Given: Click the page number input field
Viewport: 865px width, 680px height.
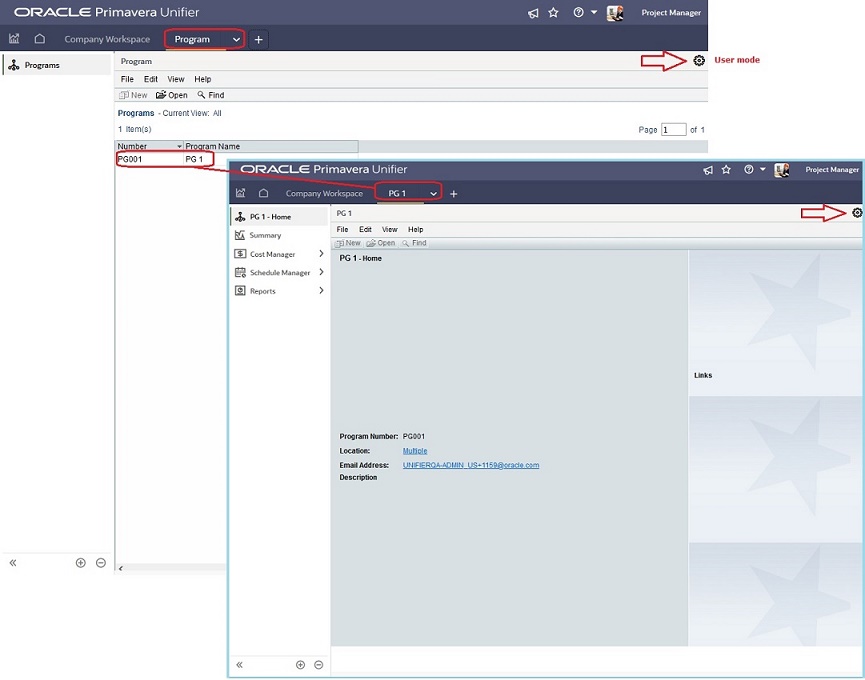Looking at the screenshot, I should click(x=674, y=130).
